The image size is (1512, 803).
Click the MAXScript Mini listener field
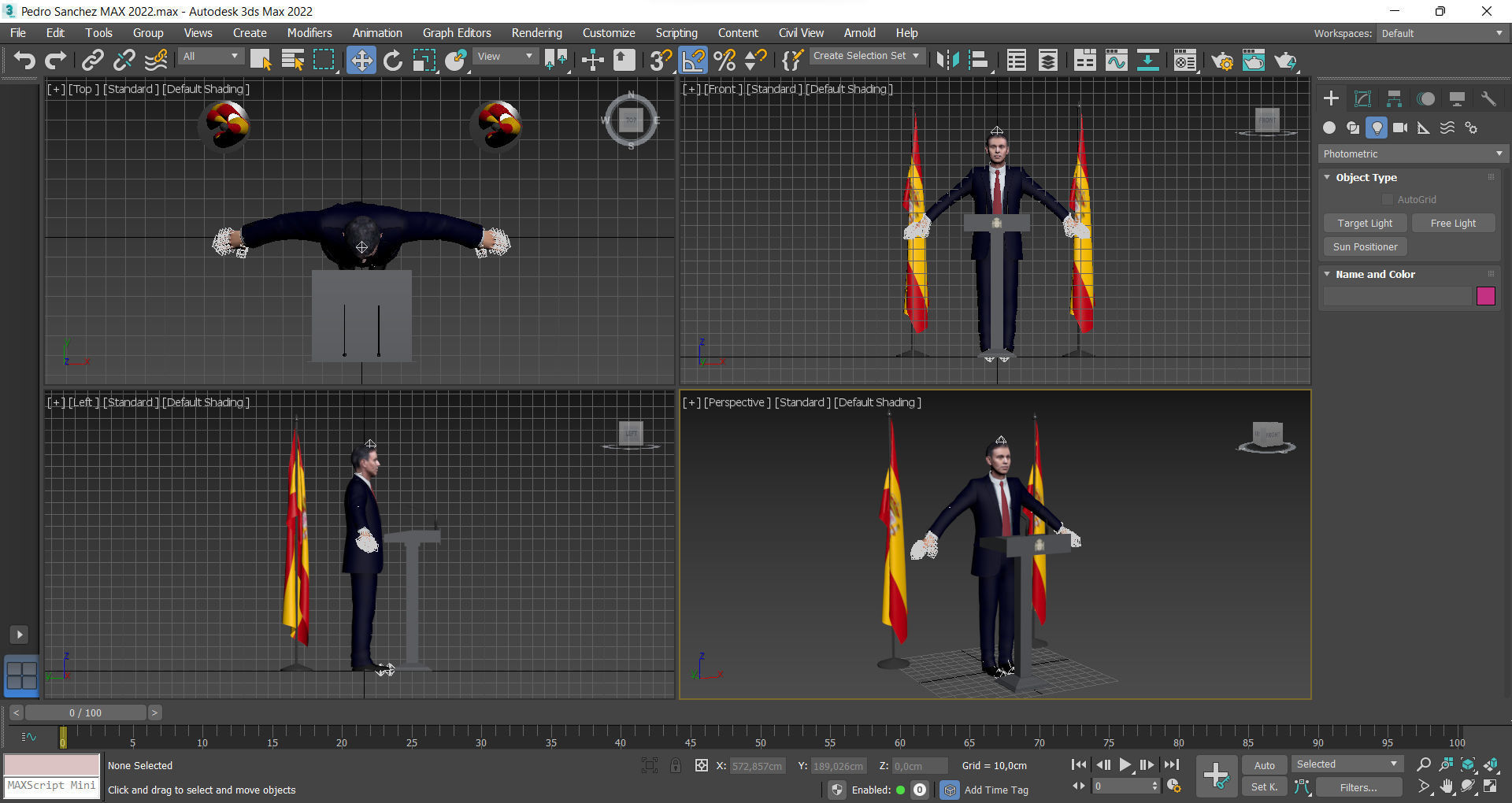52,786
